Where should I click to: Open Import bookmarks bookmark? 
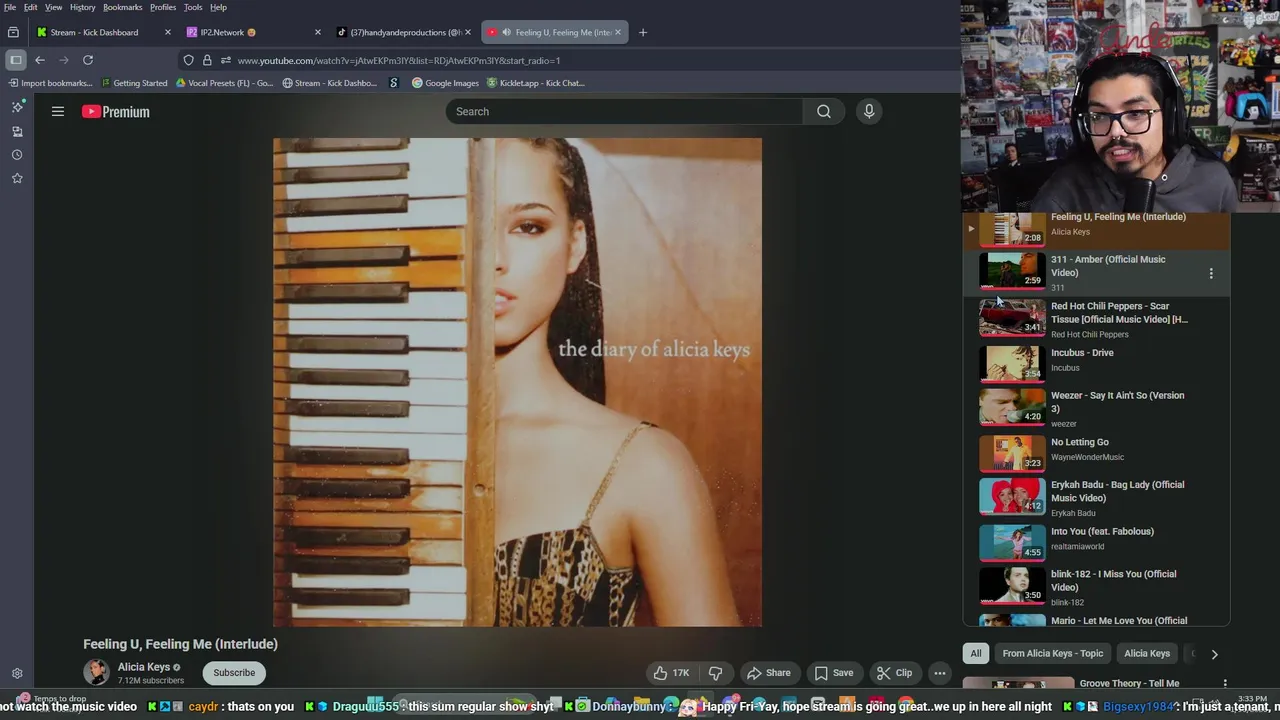[50, 83]
